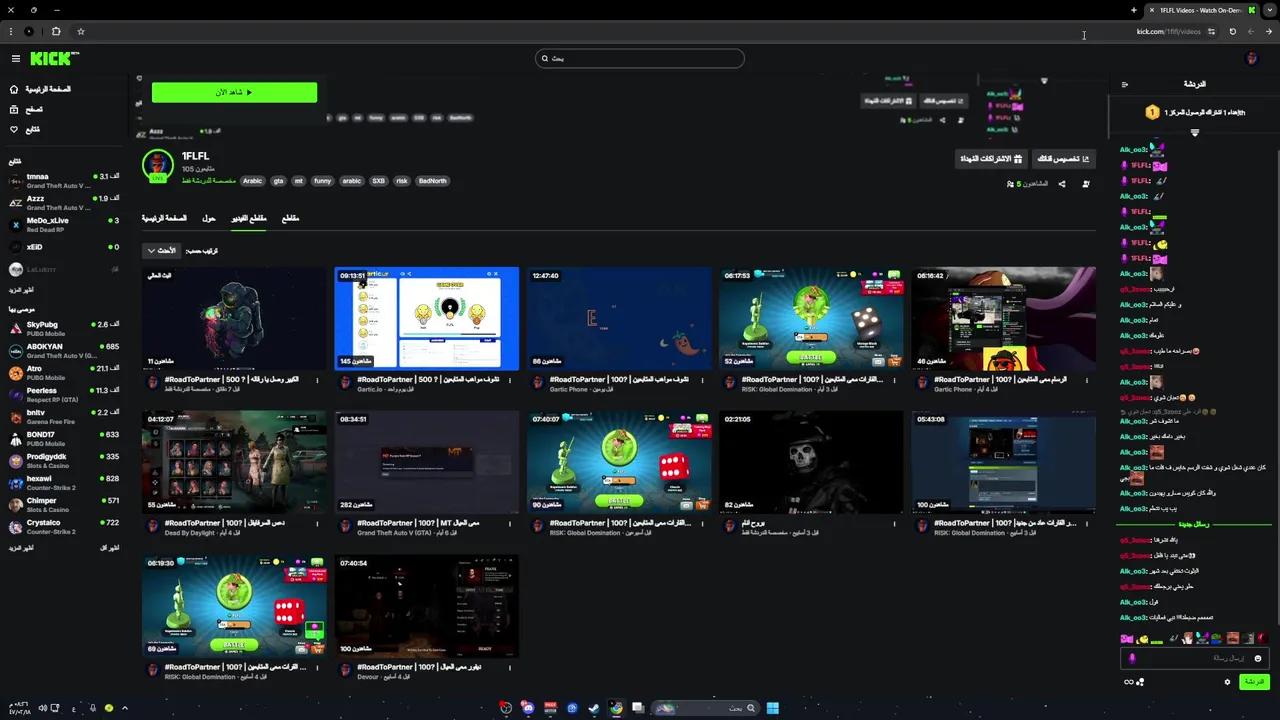This screenshot has height=720, width=1280.
Task: Open the user profile avatar menu
Action: [1251, 59]
